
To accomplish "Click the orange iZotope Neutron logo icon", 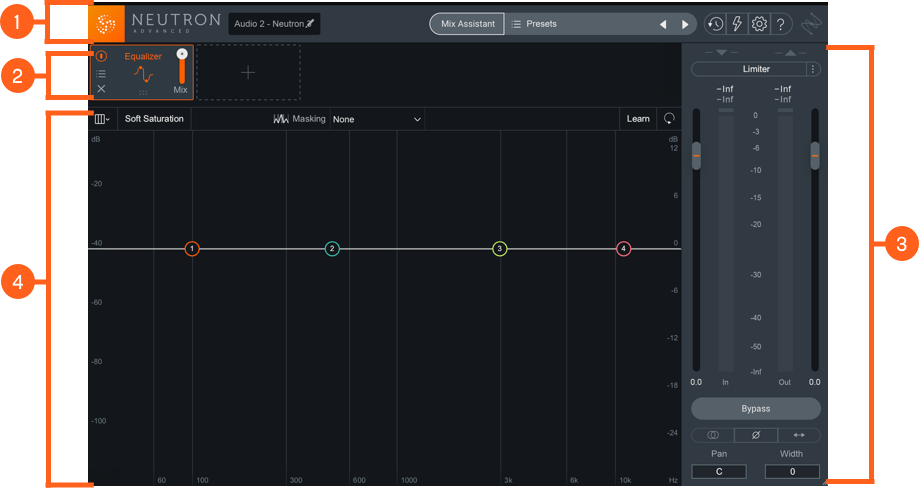I will (107, 24).
